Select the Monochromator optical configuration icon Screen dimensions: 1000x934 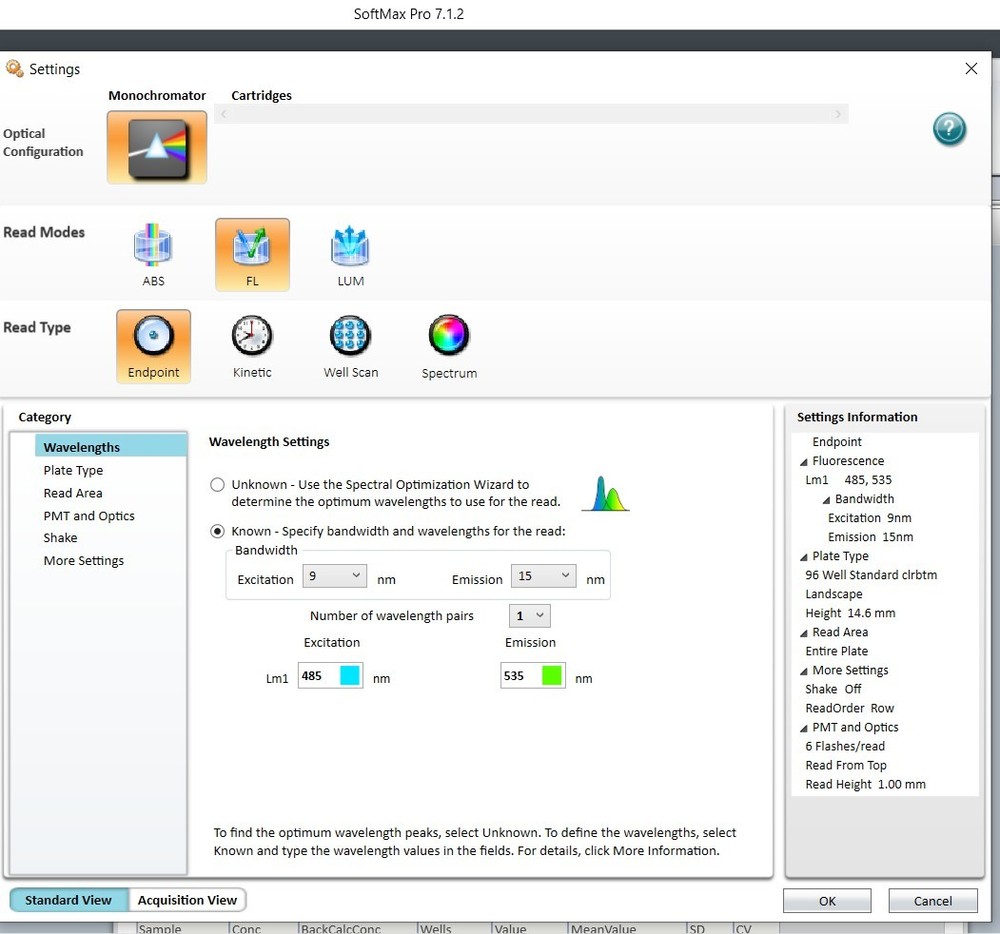[157, 147]
